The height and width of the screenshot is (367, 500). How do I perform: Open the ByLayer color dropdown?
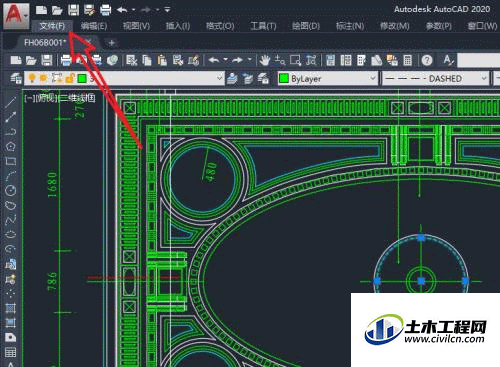point(327,79)
